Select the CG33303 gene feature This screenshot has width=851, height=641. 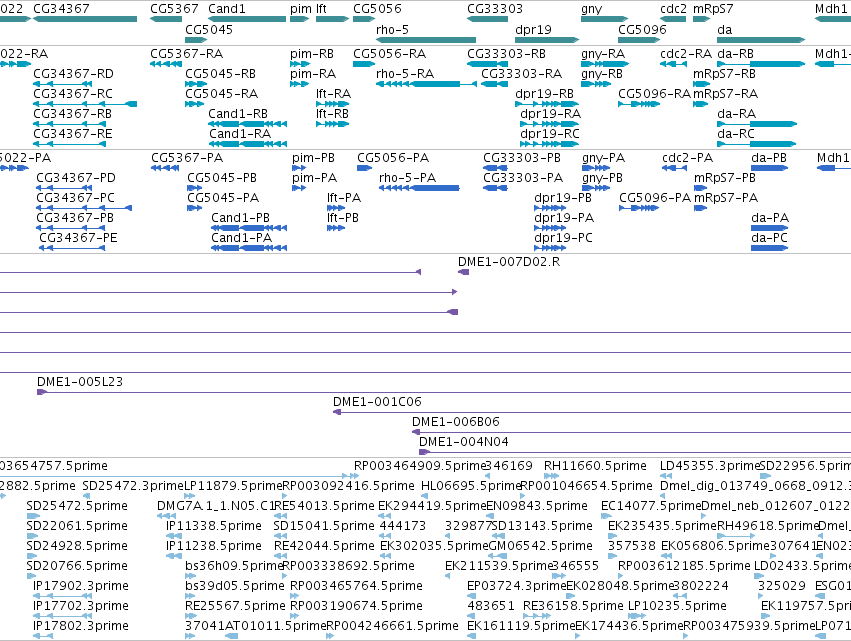[x=487, y=19]
